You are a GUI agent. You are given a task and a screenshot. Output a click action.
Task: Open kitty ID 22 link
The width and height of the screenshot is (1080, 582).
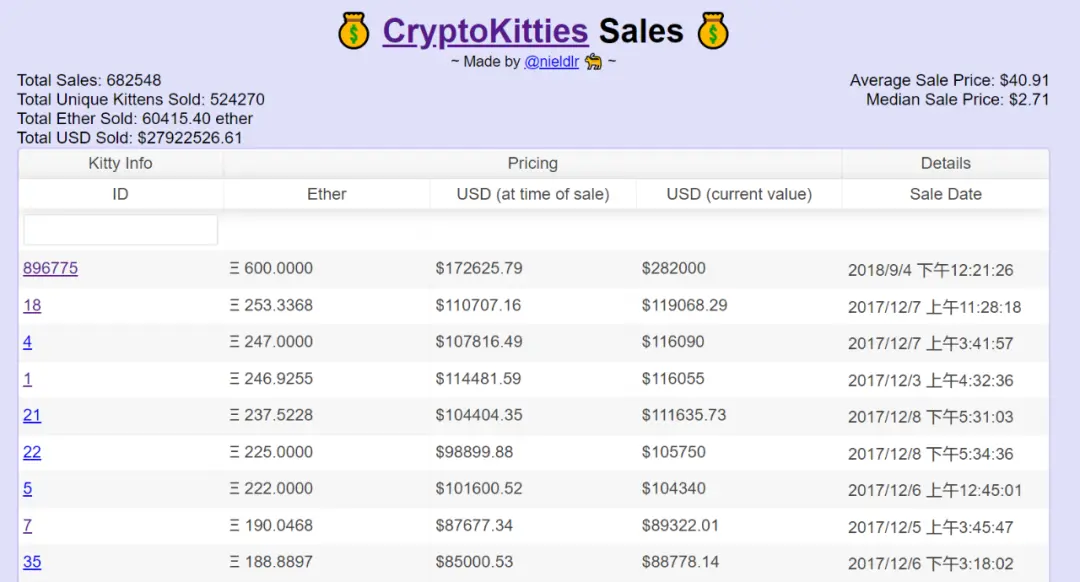[x=32, y=452]
